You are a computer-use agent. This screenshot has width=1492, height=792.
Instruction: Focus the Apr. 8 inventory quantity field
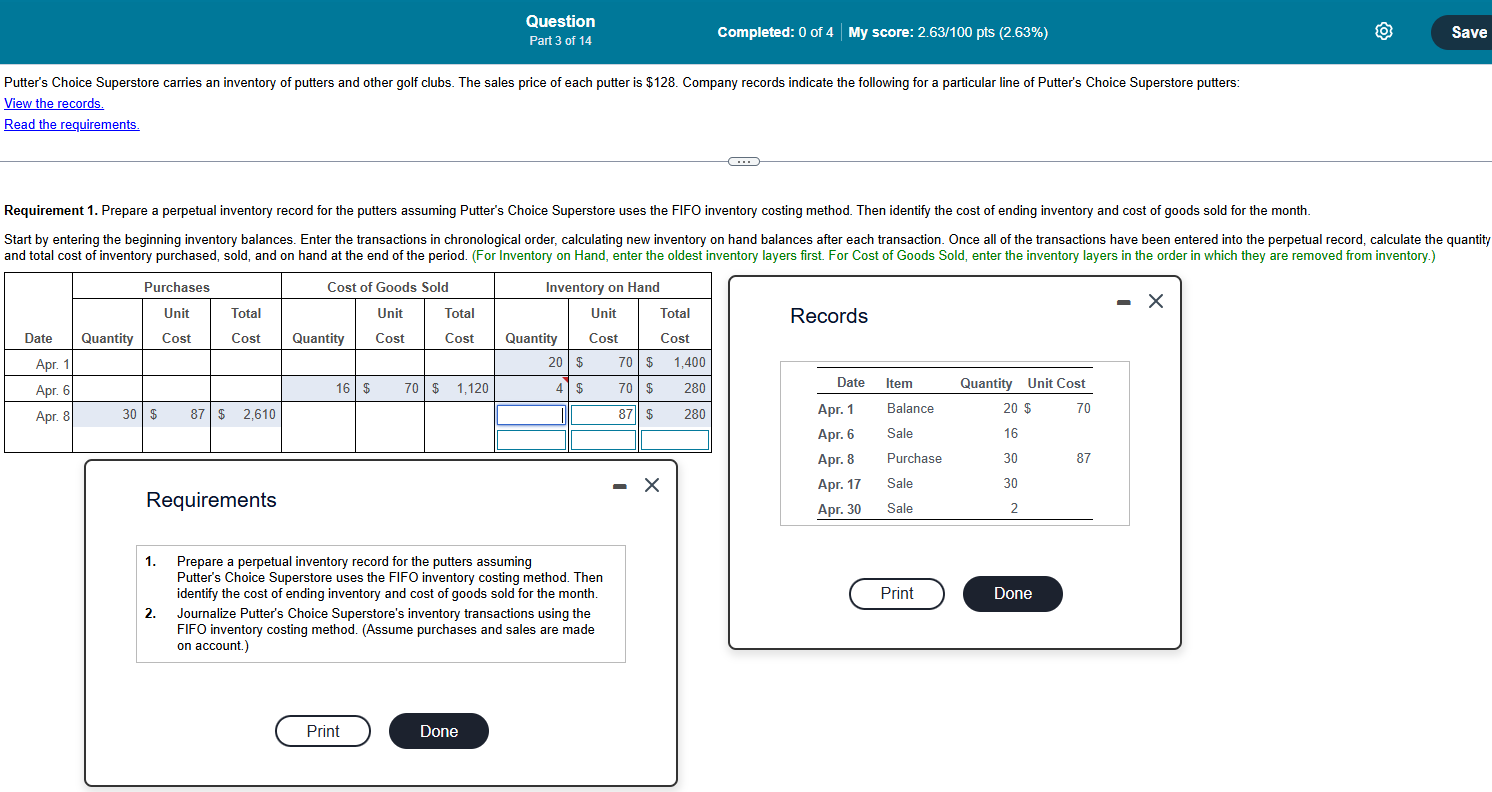click(x=532, y=415)
